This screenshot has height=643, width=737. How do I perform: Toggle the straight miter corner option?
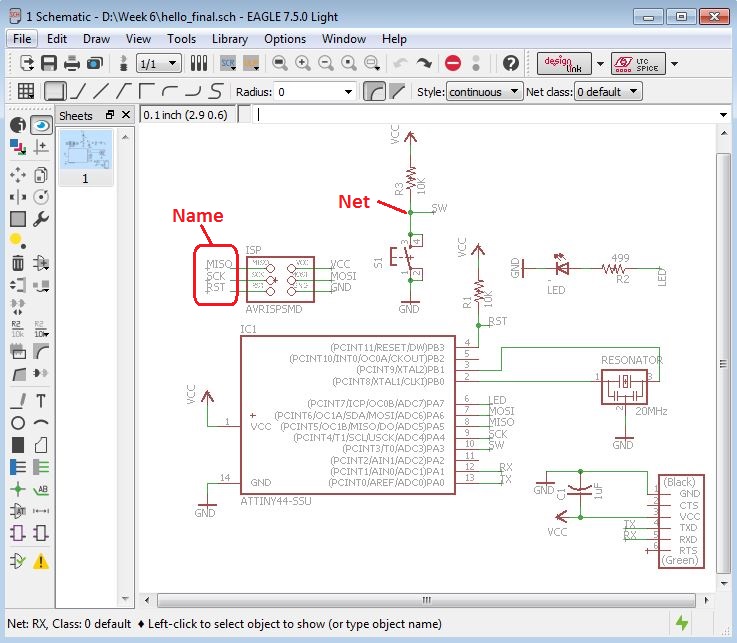click(x=397, y=91)
